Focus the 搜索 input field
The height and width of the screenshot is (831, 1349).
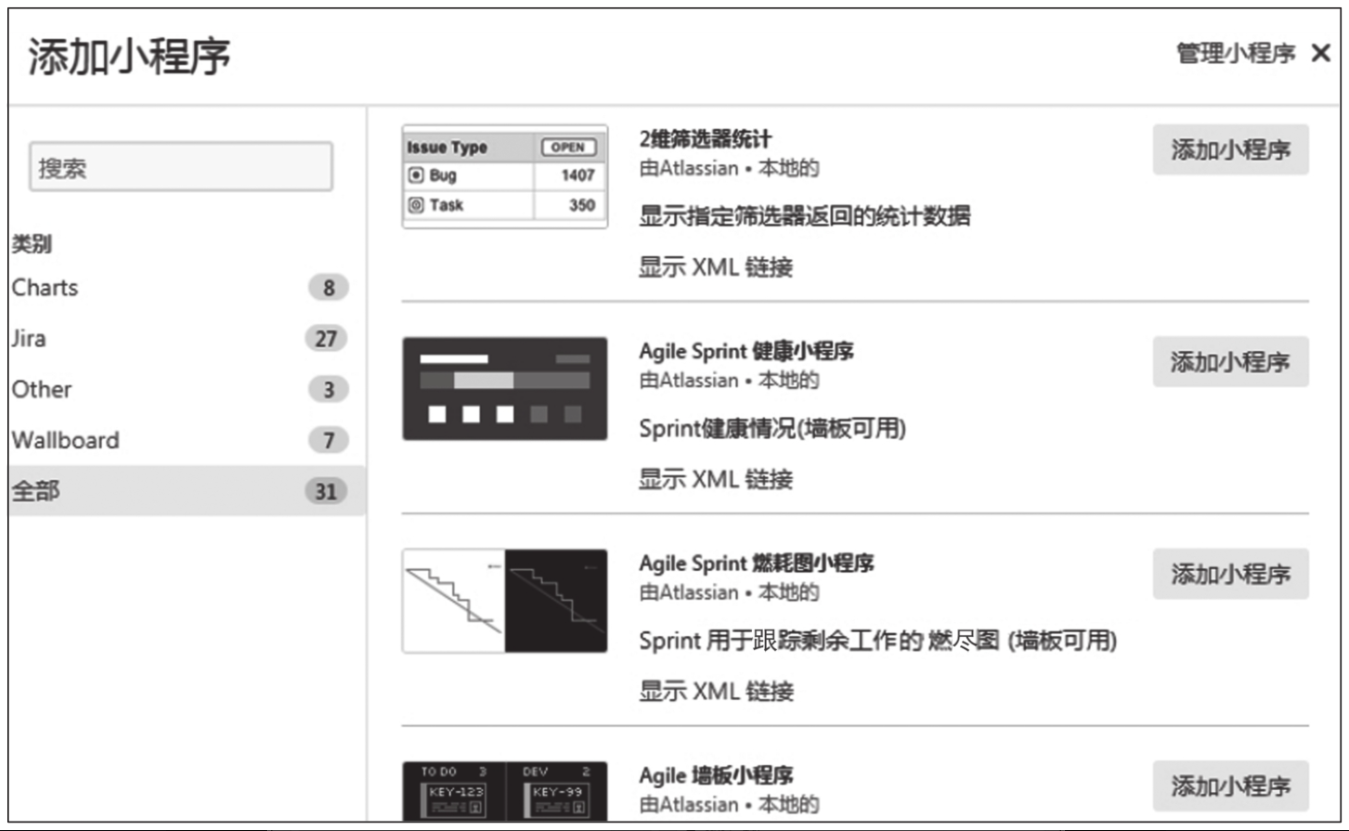[181, 167]
